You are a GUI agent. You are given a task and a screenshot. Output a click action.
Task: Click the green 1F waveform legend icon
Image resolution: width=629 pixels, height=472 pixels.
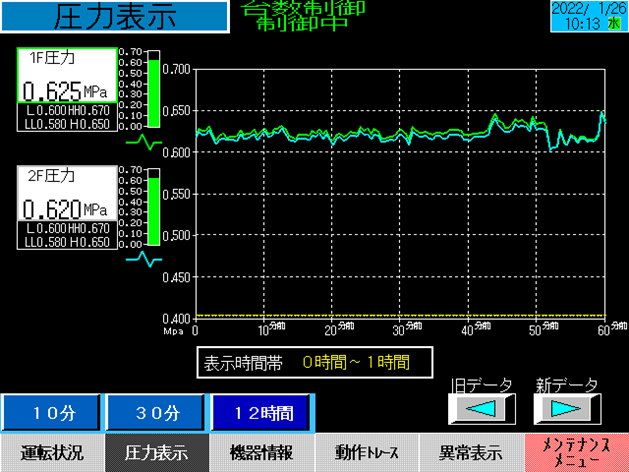pyautogui.click(x=142, y=142)
